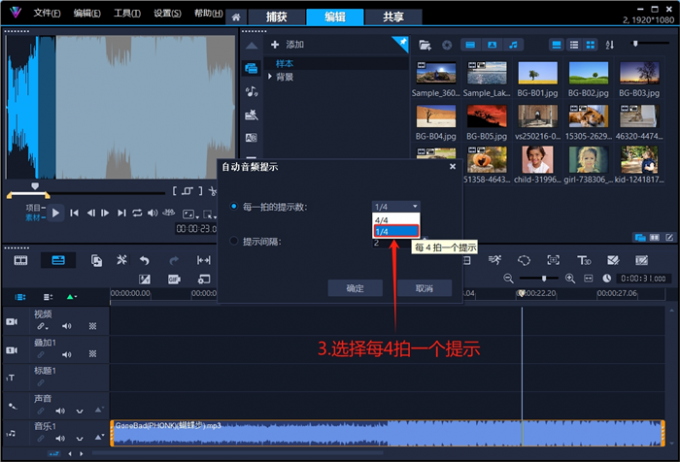Mute the 视频 track
This screenshot has width=680, height=462.
66,326
